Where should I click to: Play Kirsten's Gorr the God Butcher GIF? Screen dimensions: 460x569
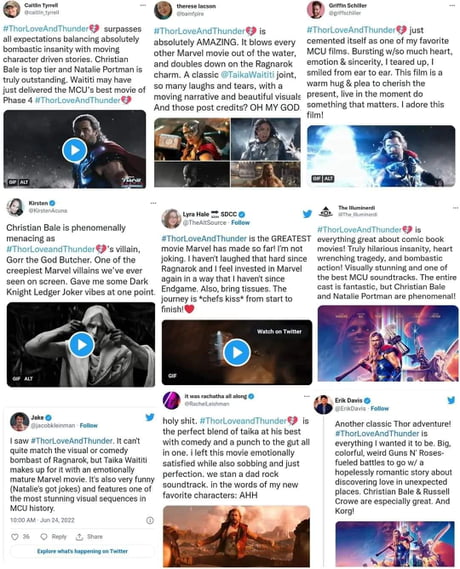(x=81, y=344)
